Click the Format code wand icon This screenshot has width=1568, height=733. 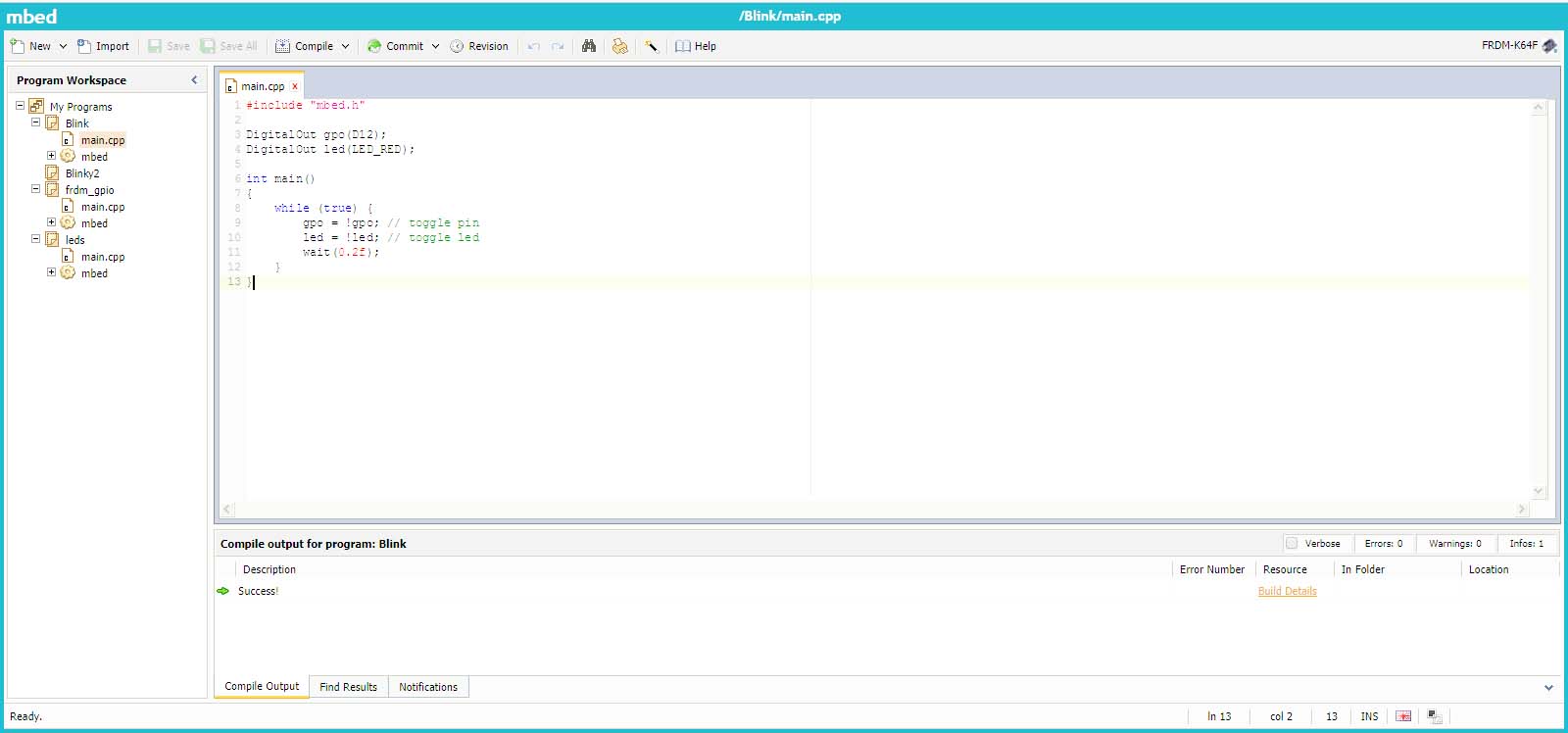pyautogui.click(x=651, y=46)
